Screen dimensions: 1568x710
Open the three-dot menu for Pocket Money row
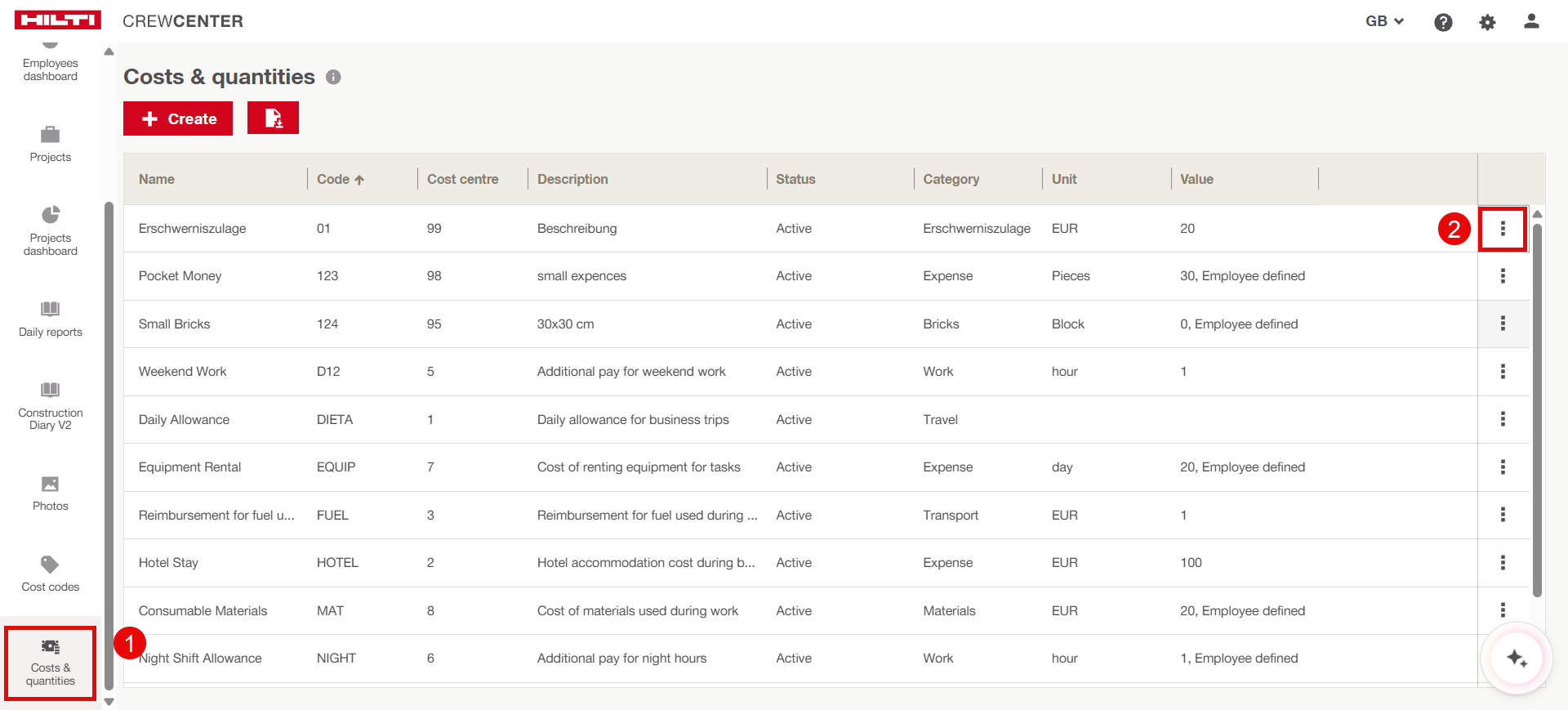(x=1502, y=276)
